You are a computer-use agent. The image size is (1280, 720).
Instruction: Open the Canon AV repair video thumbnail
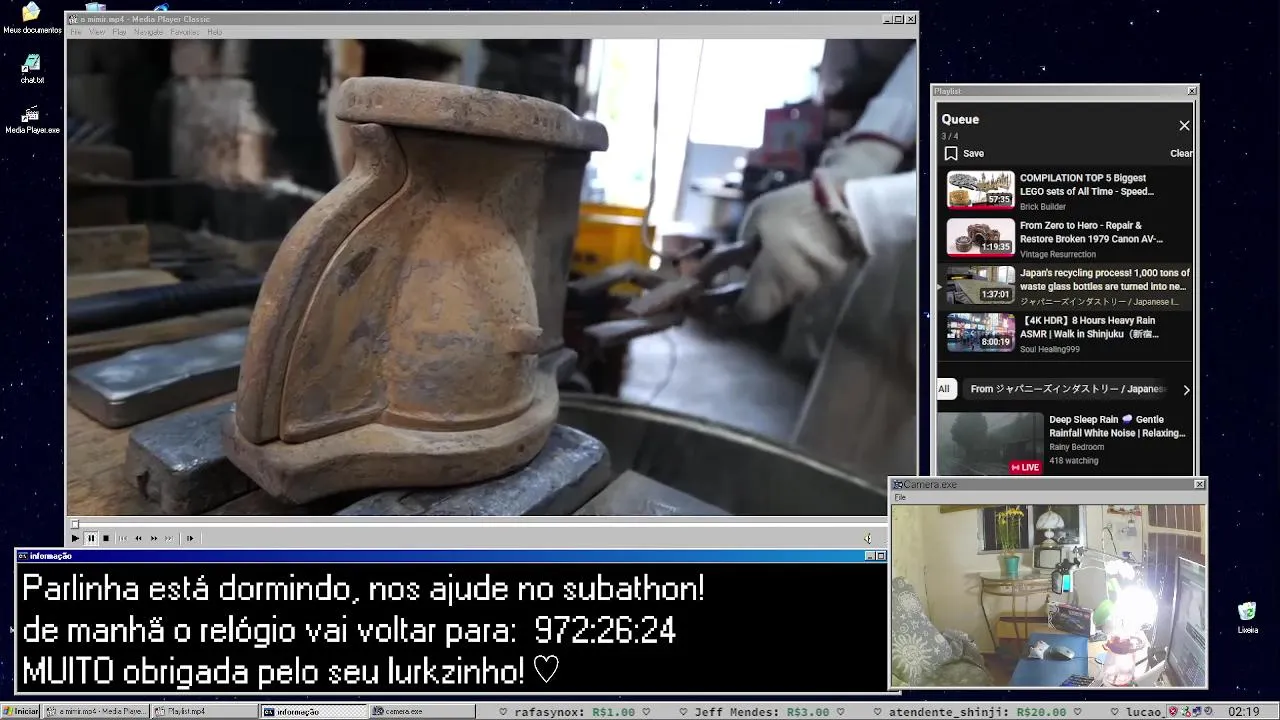(981, 237)
